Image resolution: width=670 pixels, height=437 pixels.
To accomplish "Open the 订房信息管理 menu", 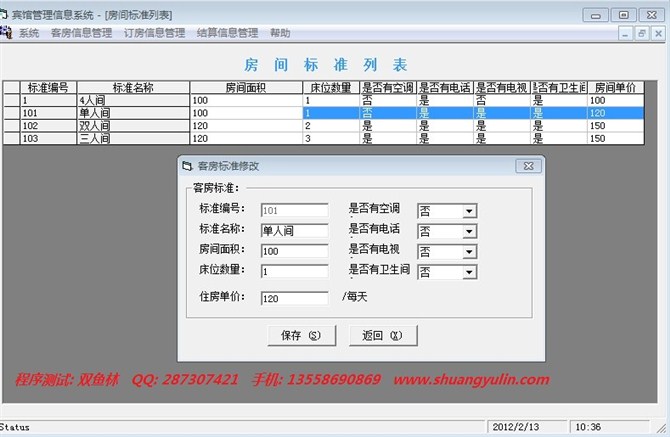I will [x=154, y=33].
